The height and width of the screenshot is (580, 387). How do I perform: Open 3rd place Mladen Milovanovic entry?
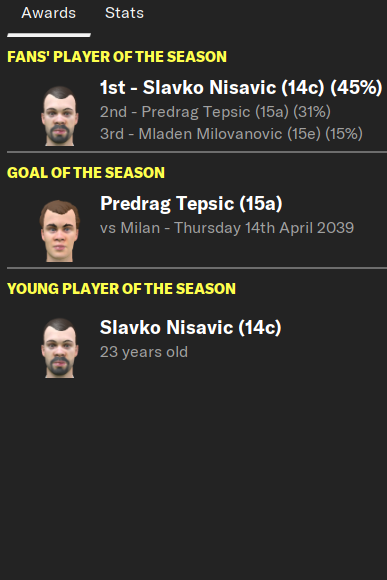[231, 134]
